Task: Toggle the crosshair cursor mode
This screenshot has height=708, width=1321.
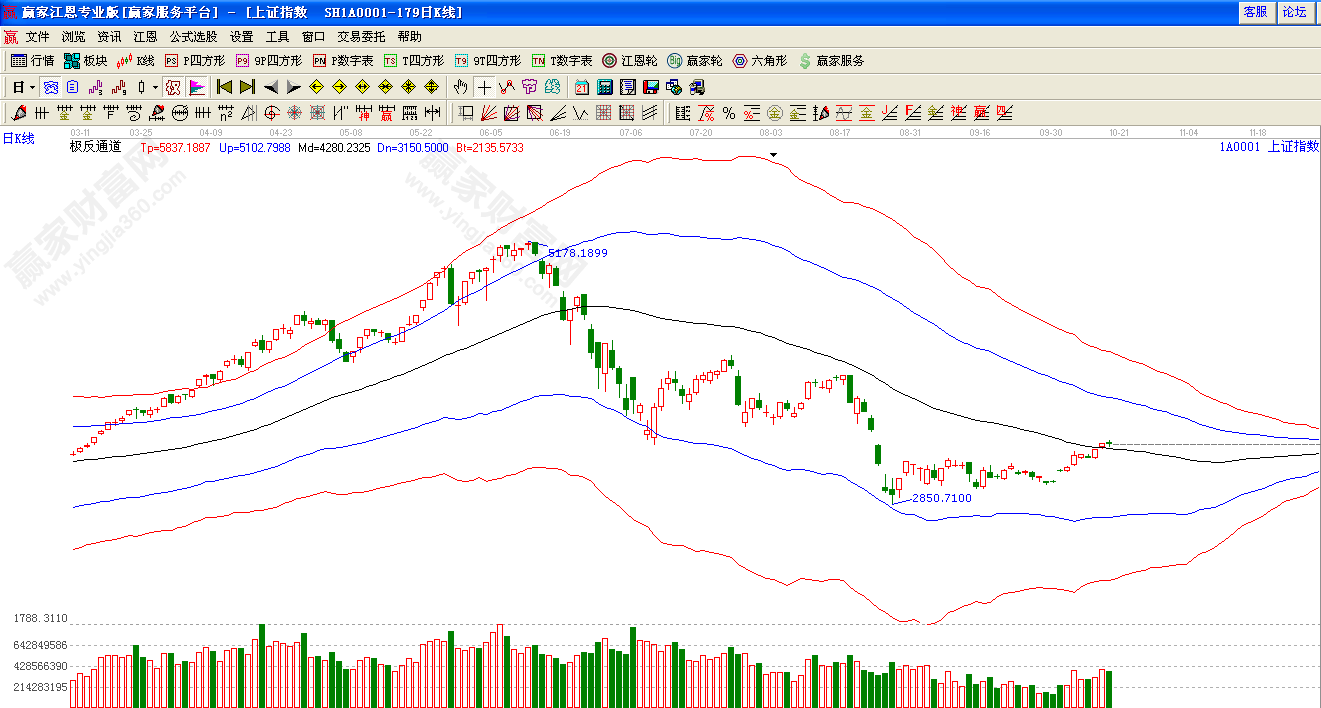Action: click(x=484, y=87)
